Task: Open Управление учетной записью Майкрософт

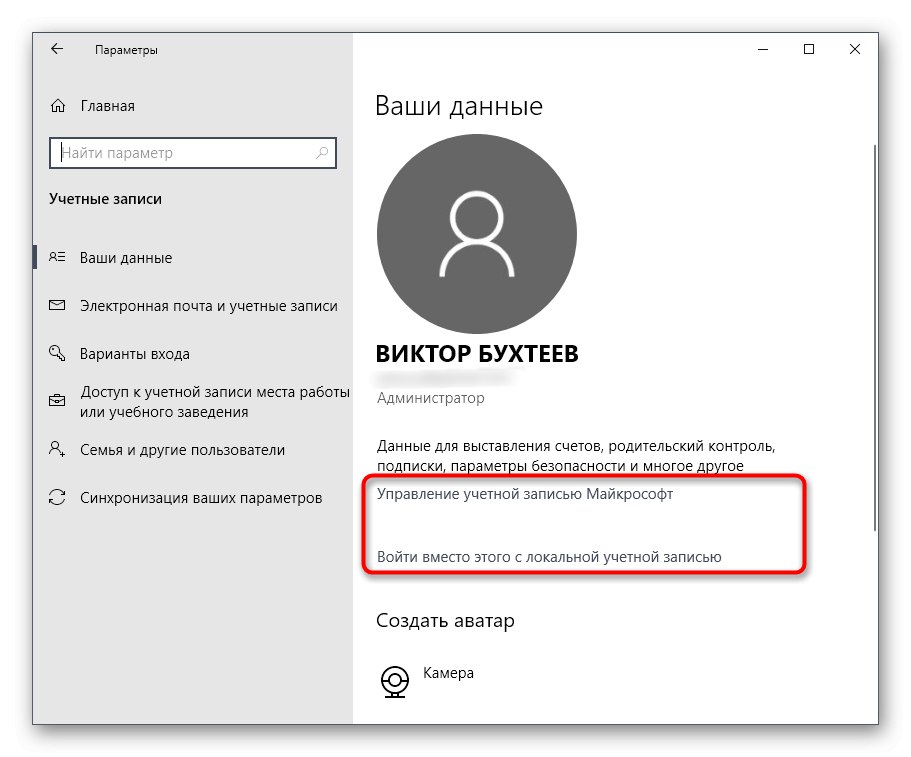Action: (x=525, y=491)
